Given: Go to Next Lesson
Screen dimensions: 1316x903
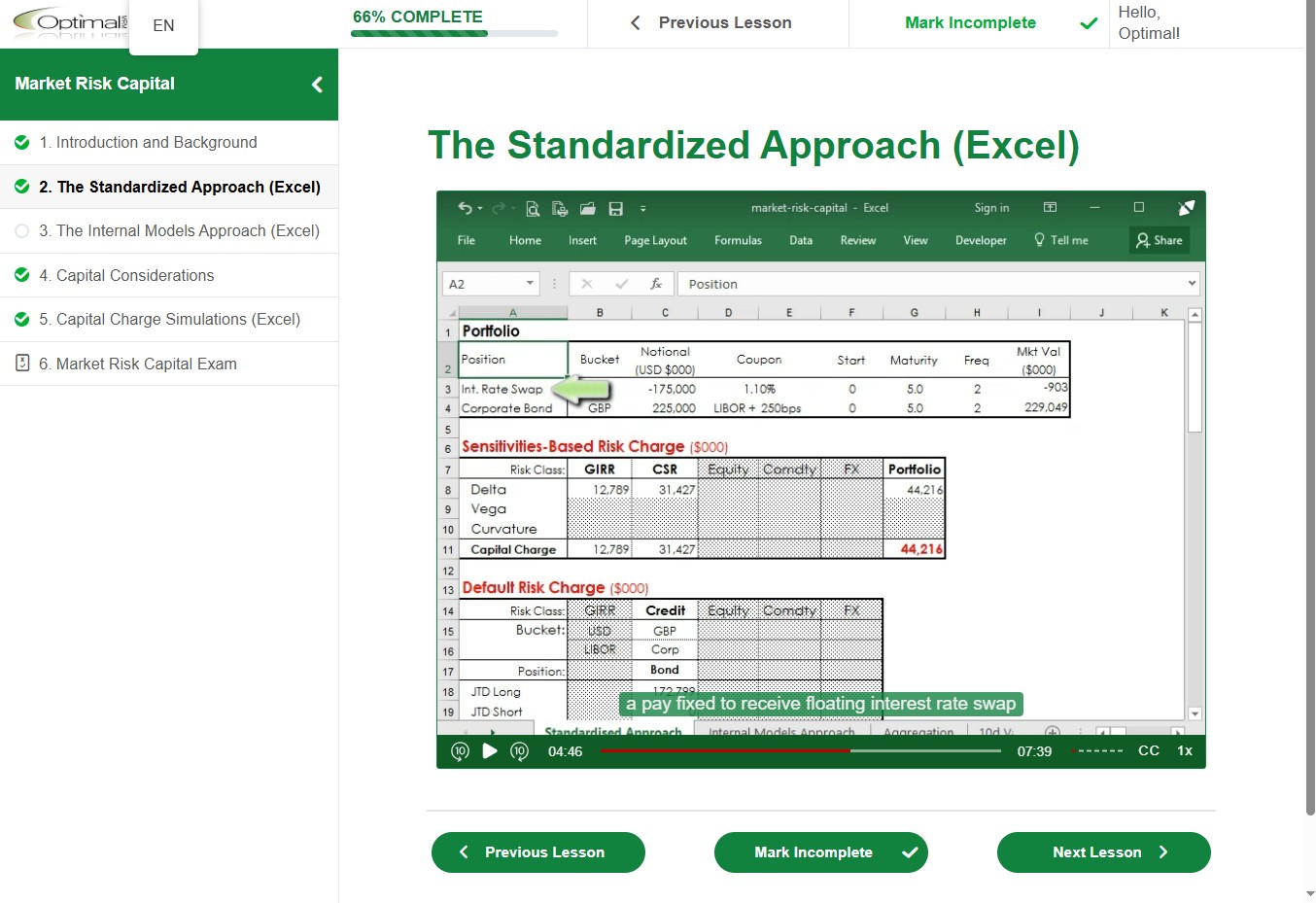Looking at the screenshot, I should click(1103, 852).
